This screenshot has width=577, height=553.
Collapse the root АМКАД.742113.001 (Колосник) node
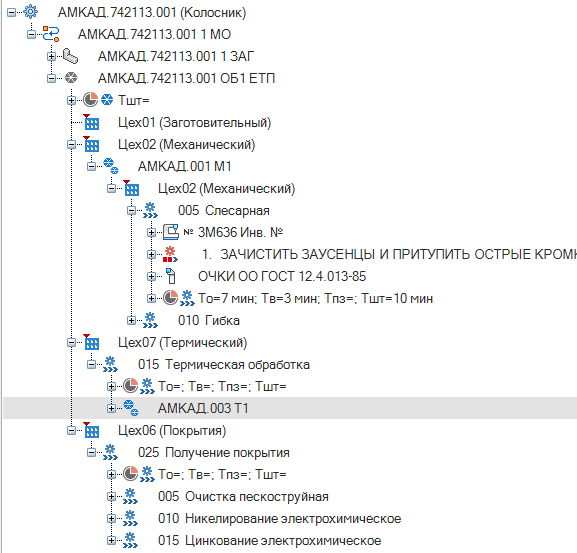[11, 13]
